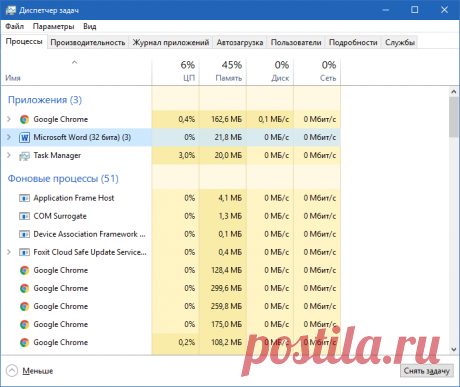
Task: Click the Снять задачу button
Action: pyautogui.click(x=427, y=371)
